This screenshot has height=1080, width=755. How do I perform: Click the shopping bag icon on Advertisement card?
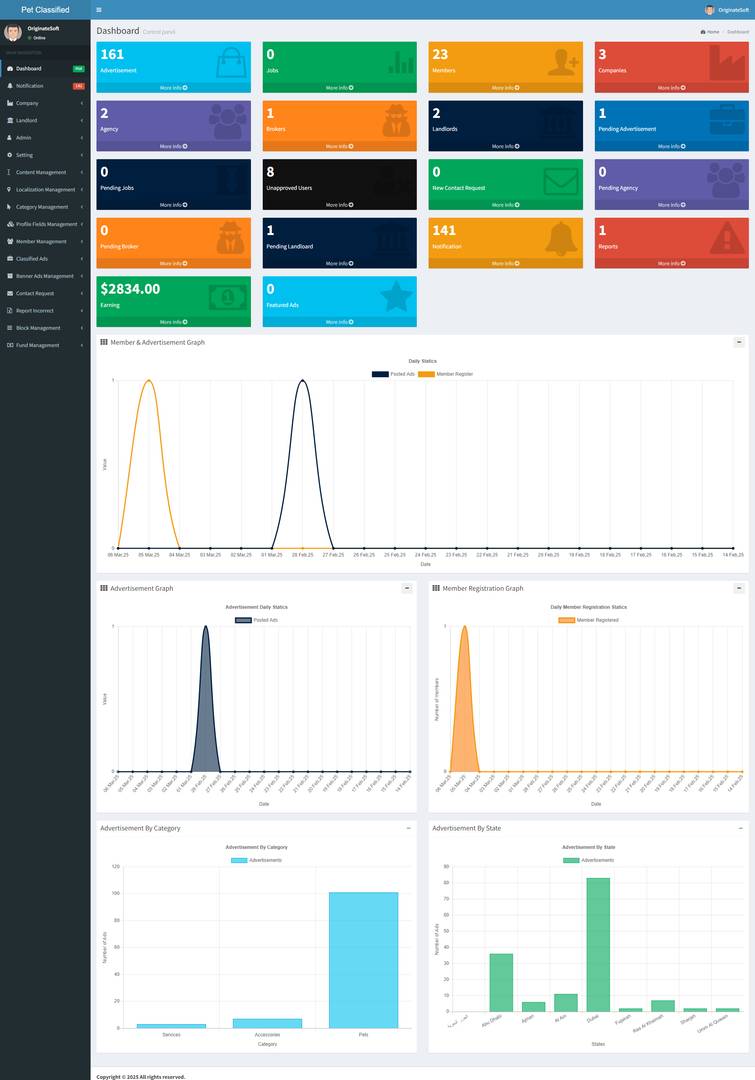[231, 63]
